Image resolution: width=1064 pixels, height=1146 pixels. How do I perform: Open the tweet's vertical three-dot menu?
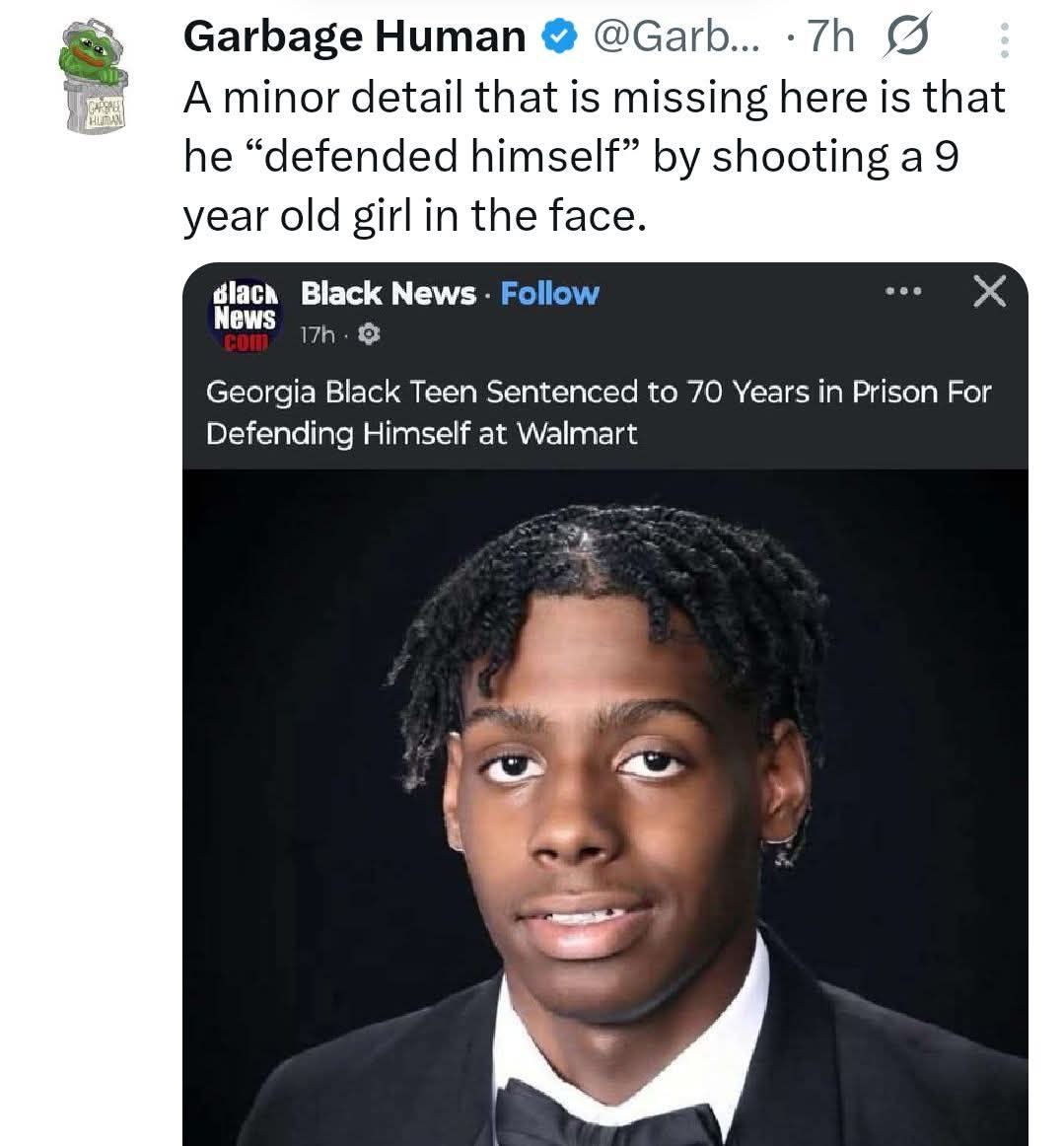(1004, 39)
